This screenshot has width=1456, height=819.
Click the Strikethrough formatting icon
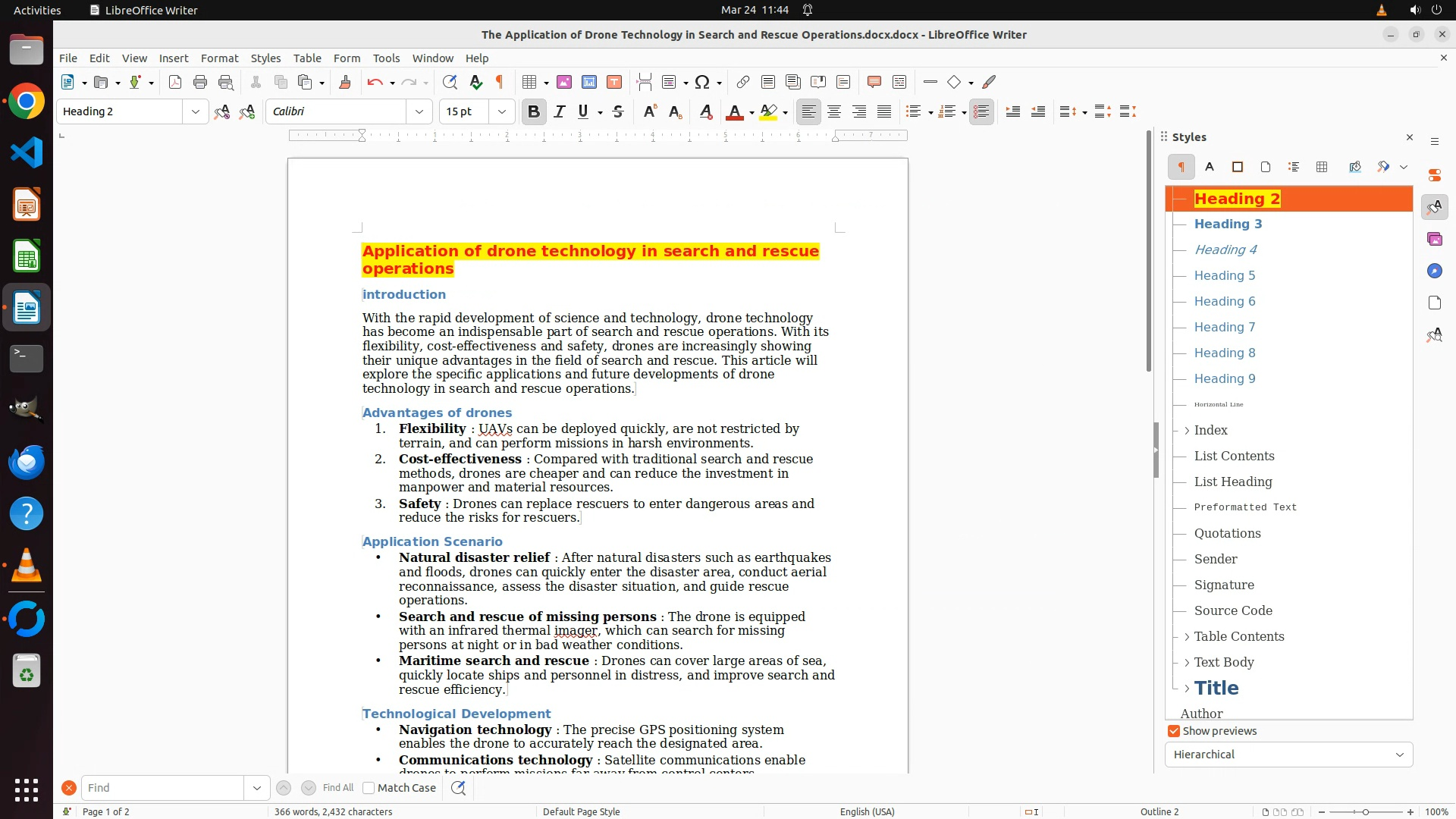(618, 111)
